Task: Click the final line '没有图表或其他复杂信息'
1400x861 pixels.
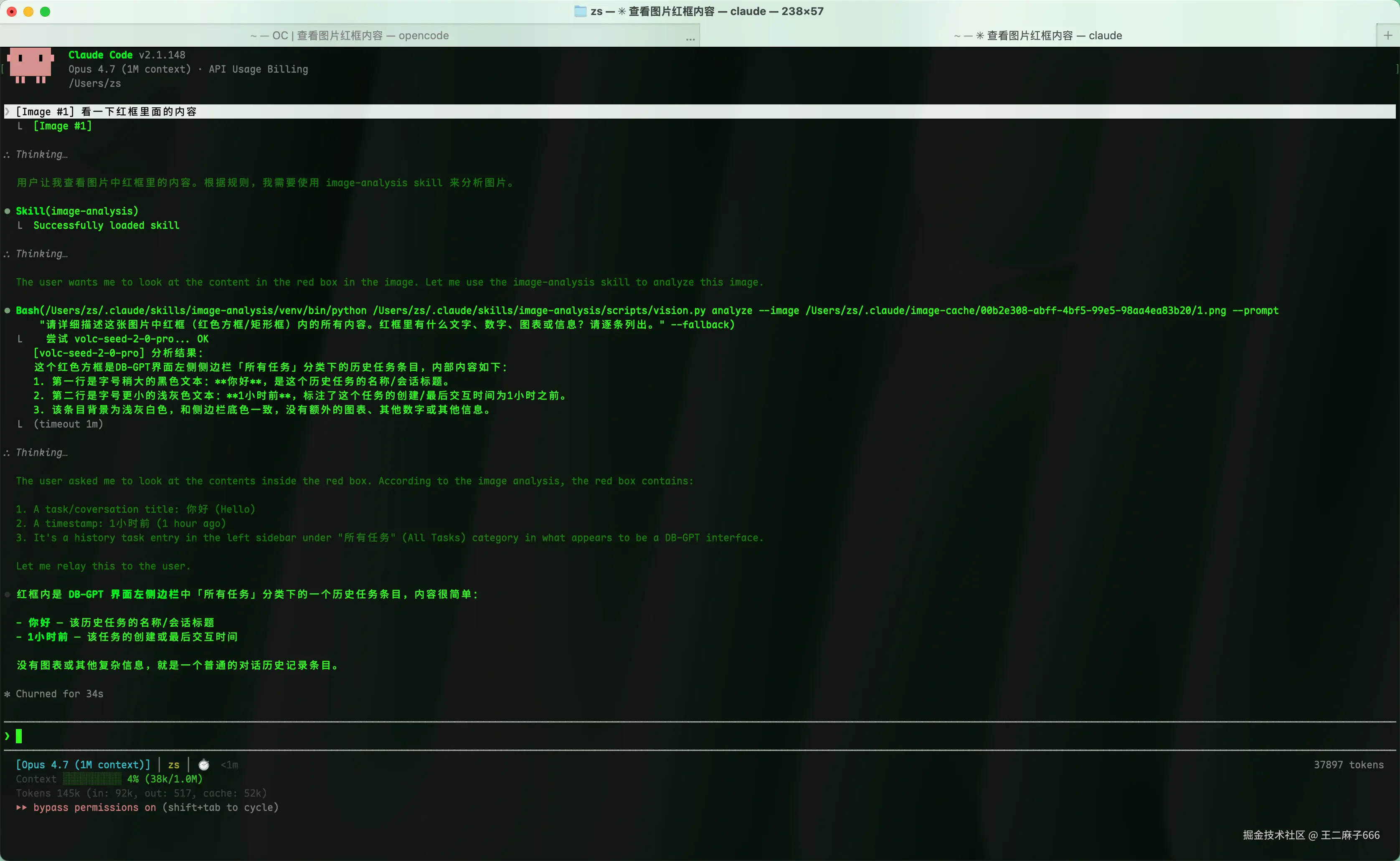Action: (x=178, y=665)
